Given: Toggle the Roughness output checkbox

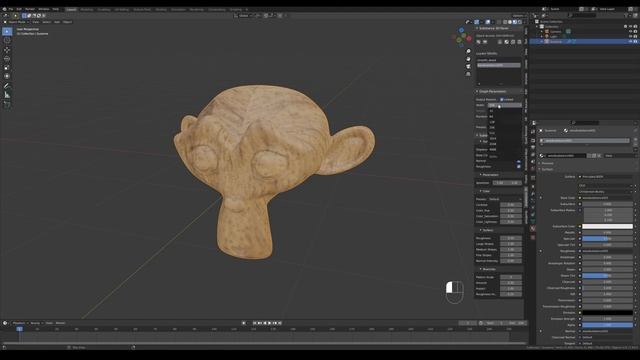Looking at the screenshot, I should coord(519,167).
